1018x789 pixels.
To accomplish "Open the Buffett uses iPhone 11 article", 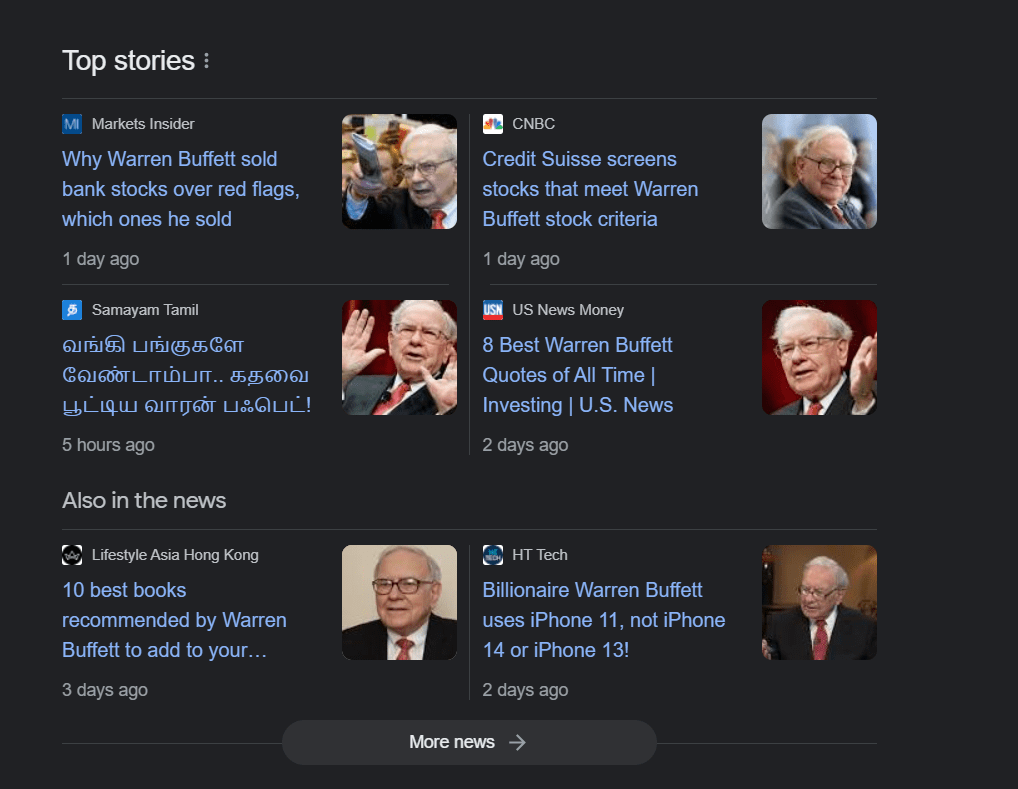I will [x=603, y=619].
